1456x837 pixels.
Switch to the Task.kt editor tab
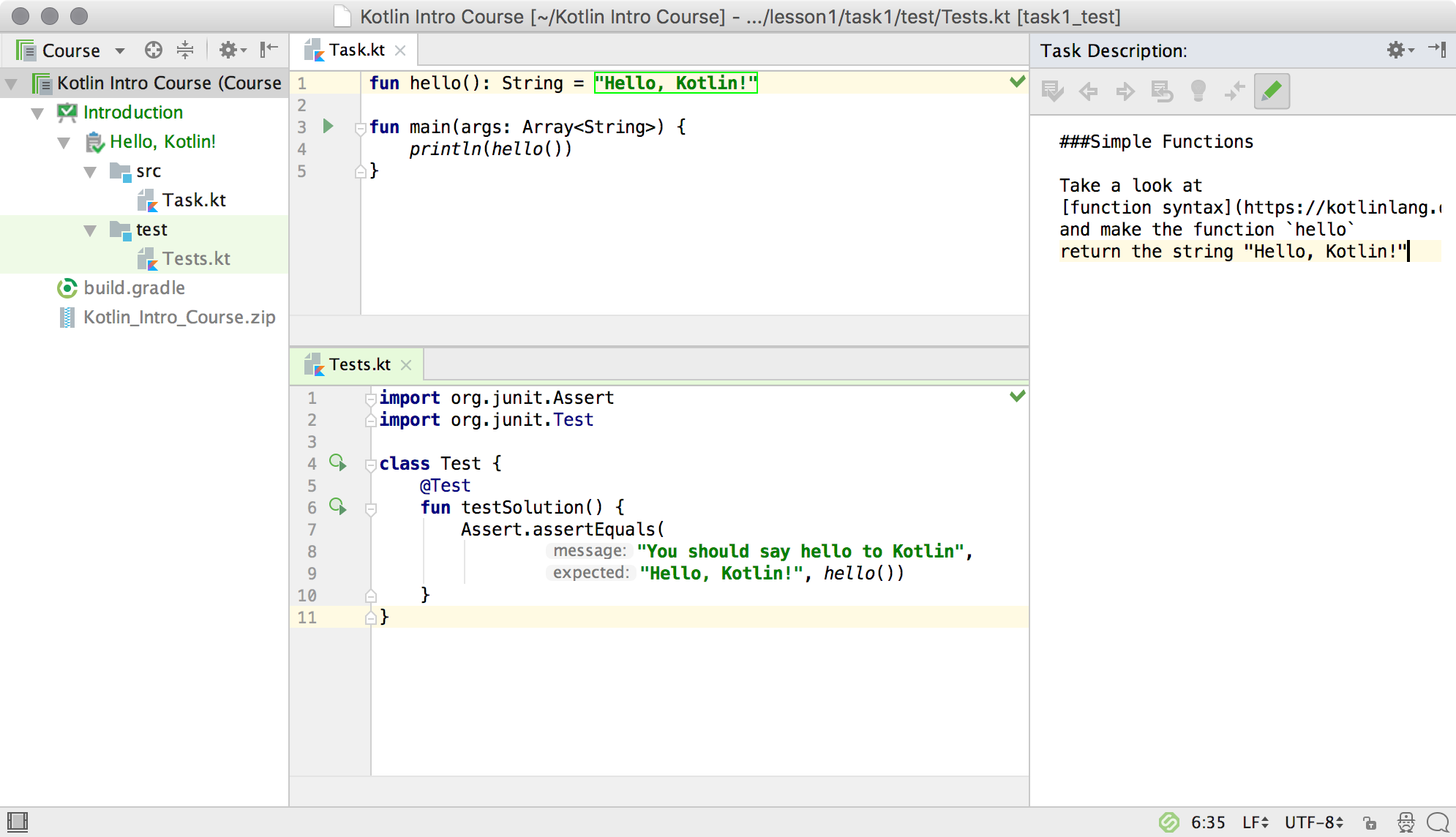click(x=356, y=50)
